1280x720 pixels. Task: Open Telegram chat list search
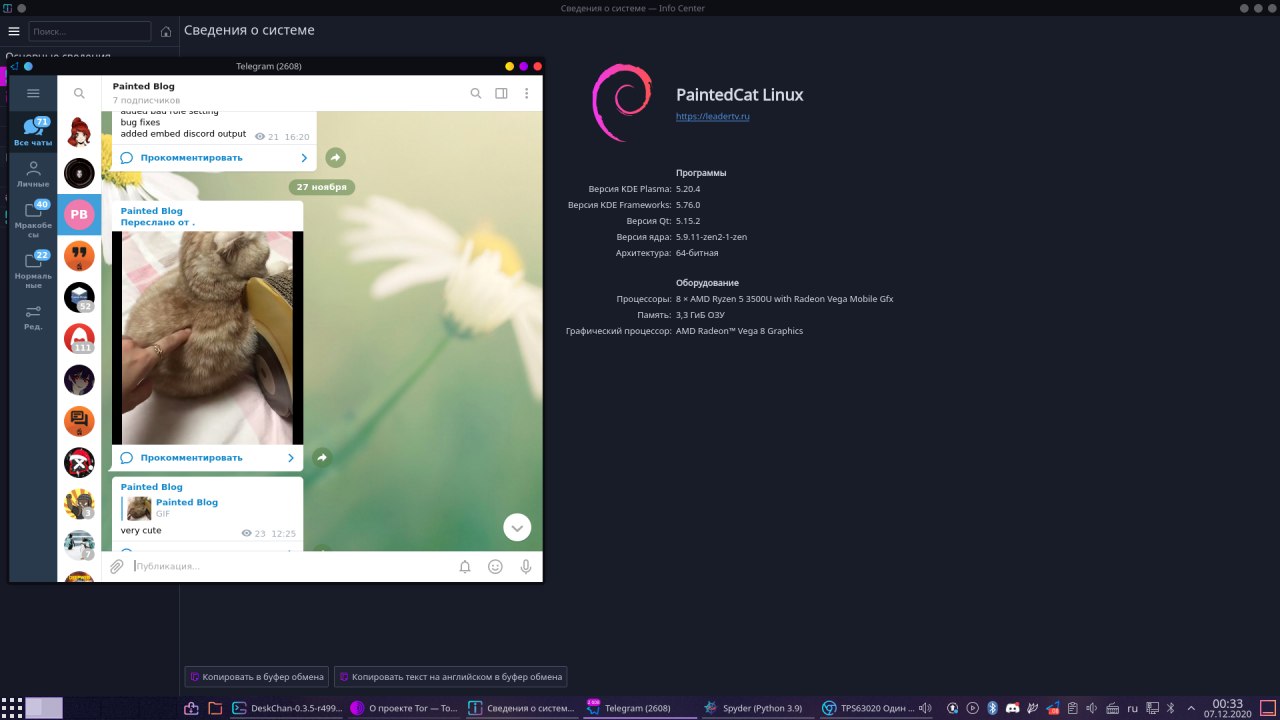(x=79, y=93)
